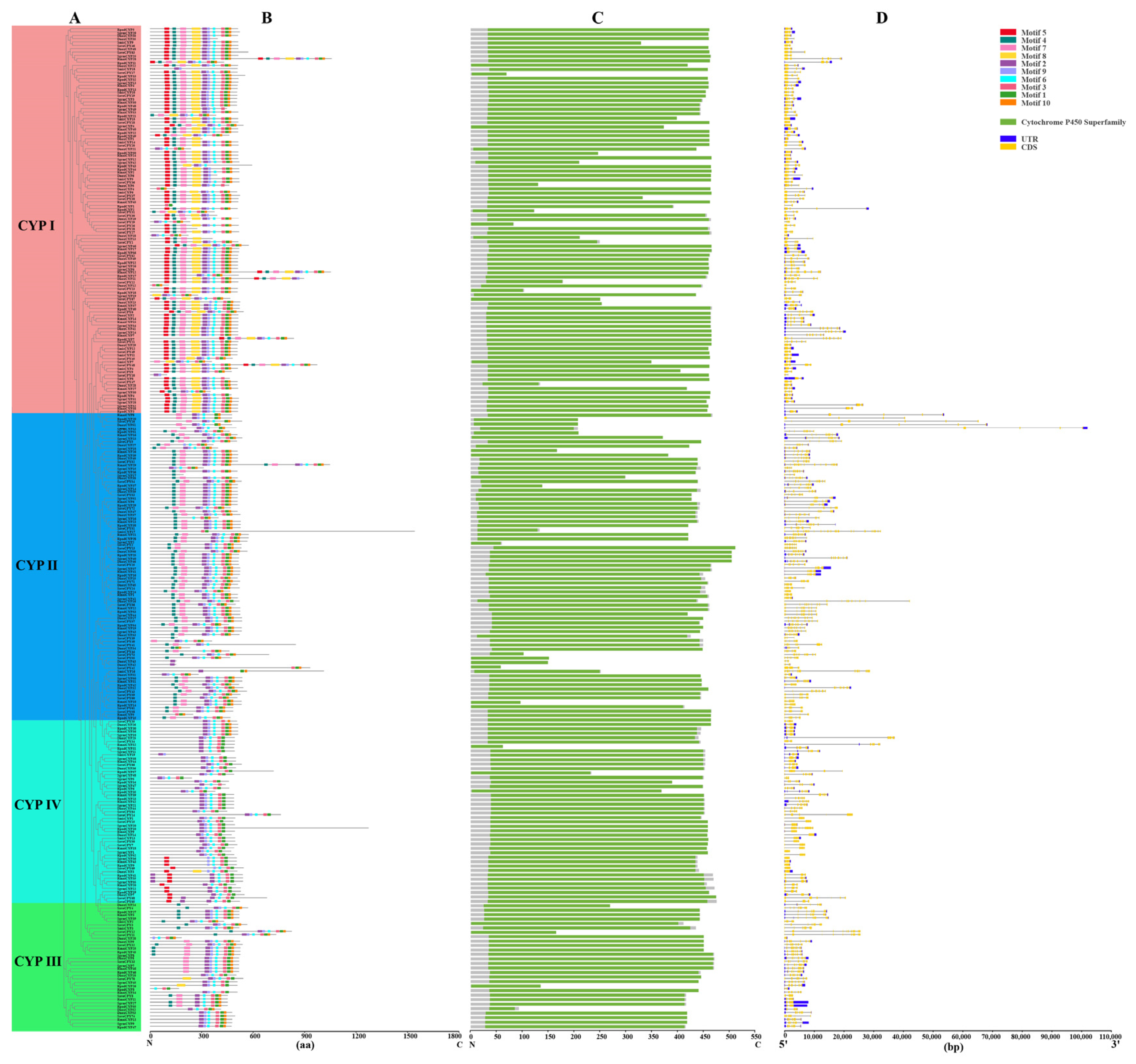
Task: Select the Motif 2 legend label
Action: tap(1034, 64)
